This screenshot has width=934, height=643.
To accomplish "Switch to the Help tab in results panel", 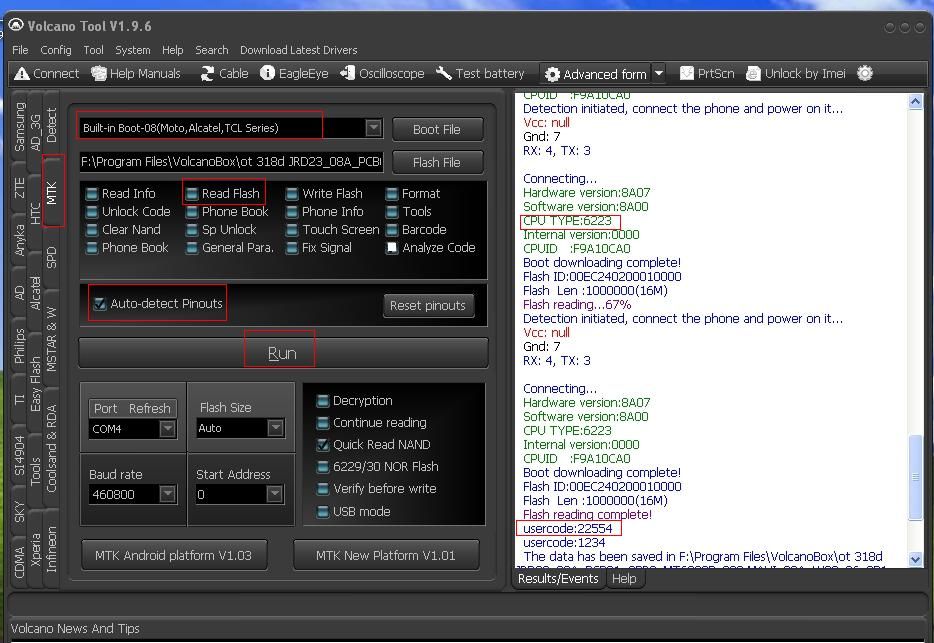I will pos(624,579).
